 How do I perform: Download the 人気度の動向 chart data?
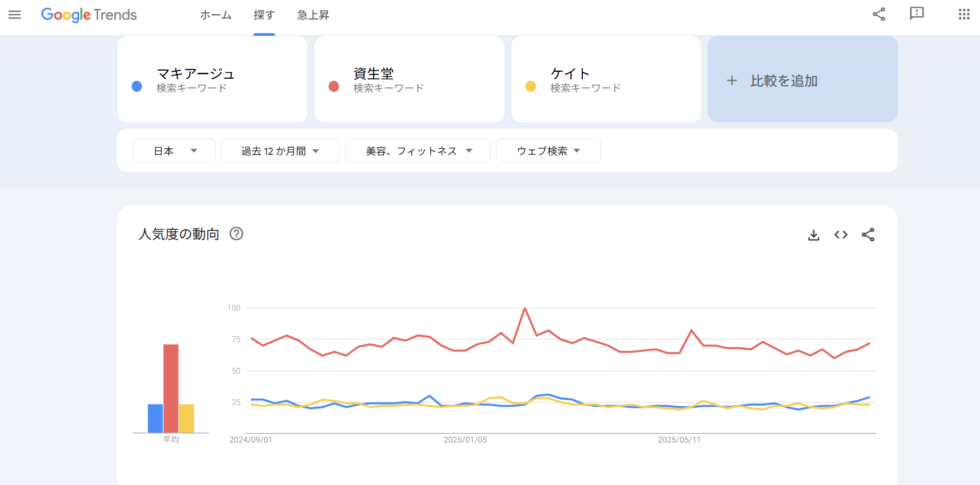813,235
